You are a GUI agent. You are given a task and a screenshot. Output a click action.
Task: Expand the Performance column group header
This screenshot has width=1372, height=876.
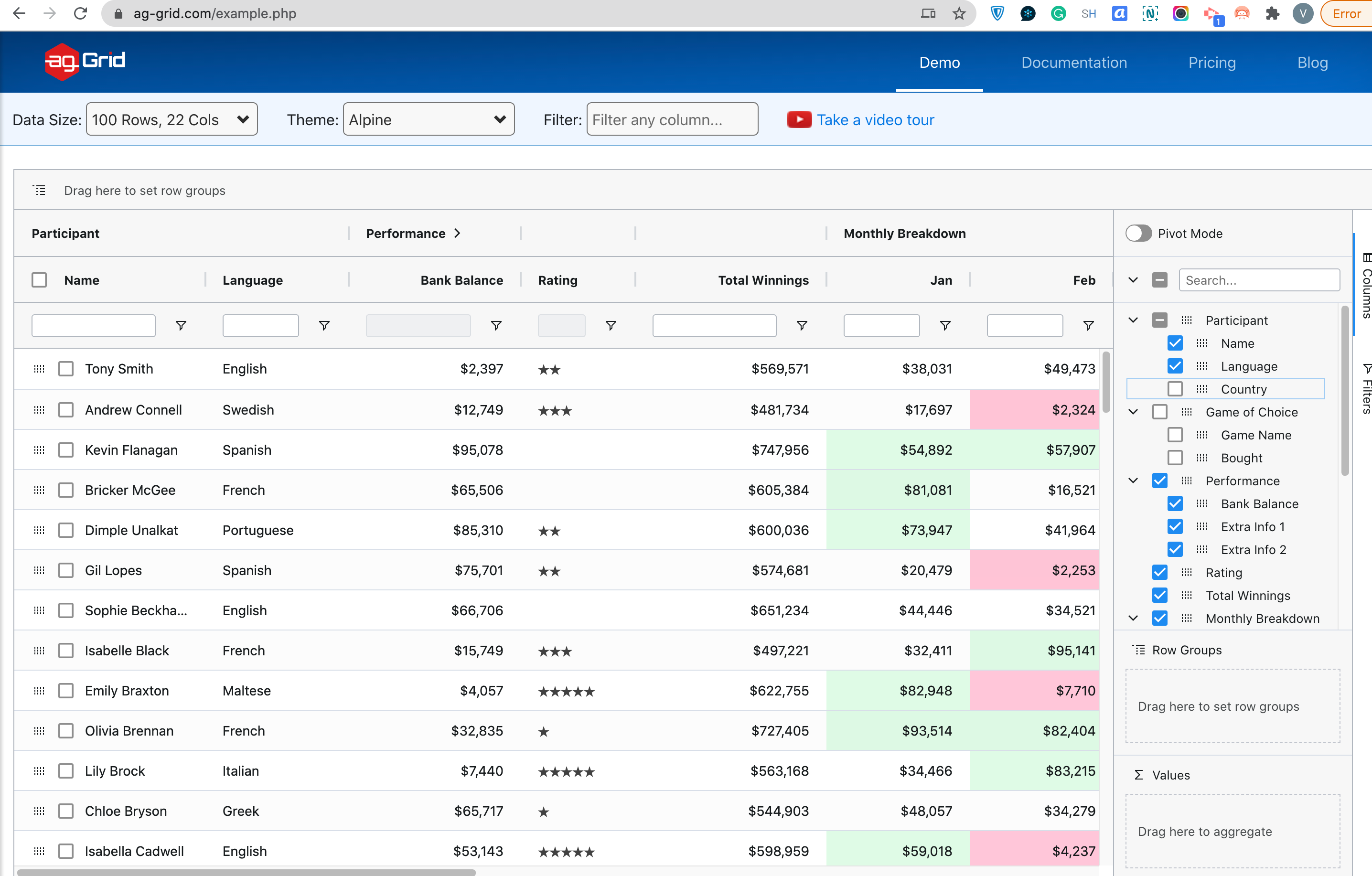pos(457,234)
